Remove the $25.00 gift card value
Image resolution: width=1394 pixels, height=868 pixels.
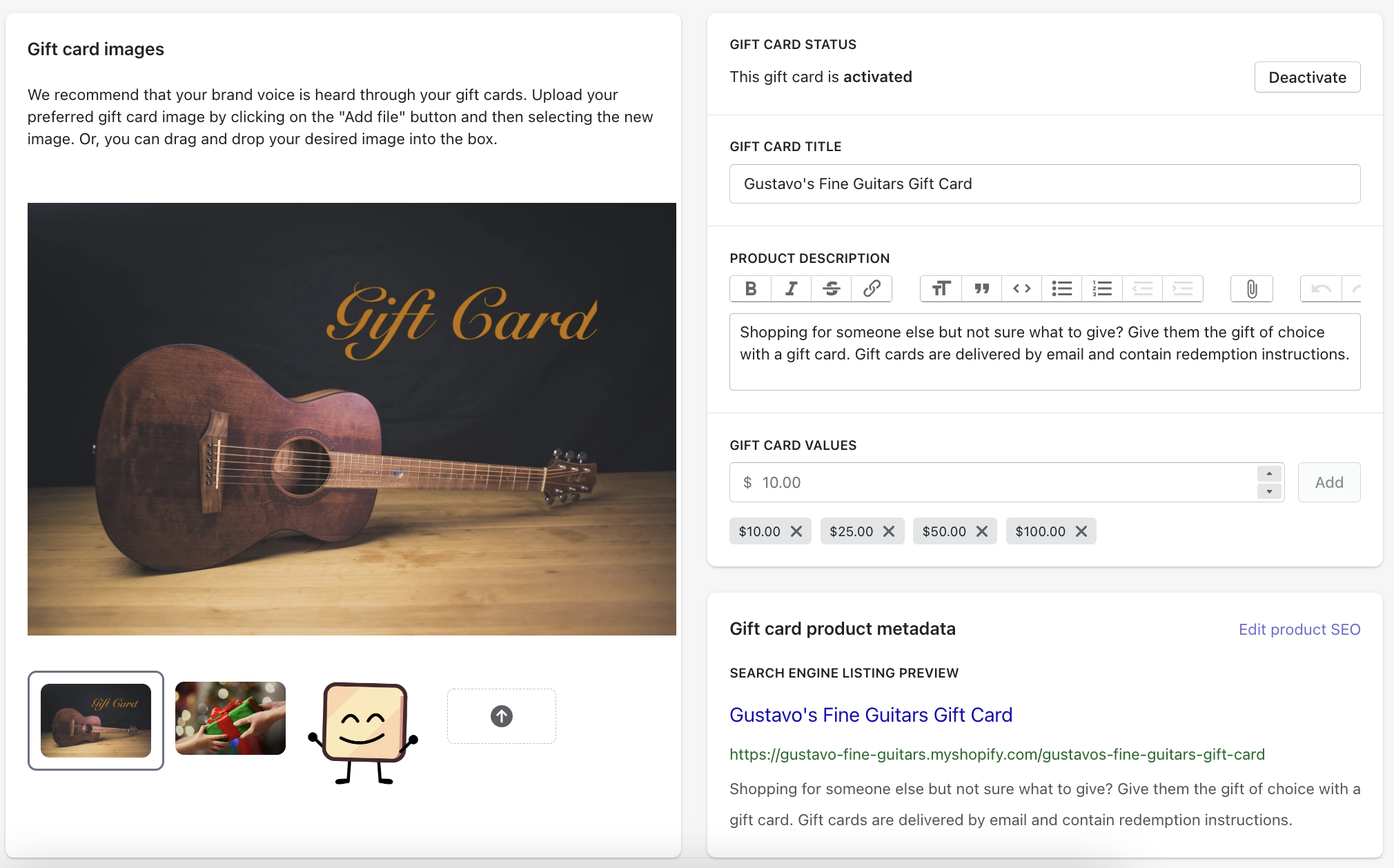[889, 531]
